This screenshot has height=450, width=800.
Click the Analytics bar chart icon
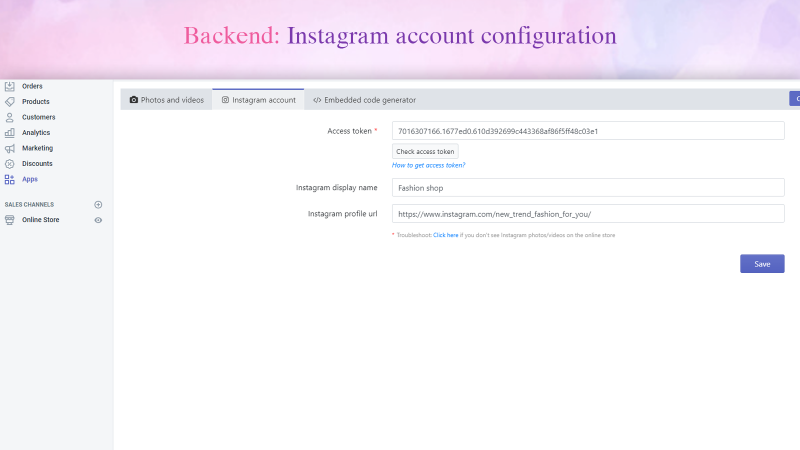pyautogui.click(x=10, y=133)
